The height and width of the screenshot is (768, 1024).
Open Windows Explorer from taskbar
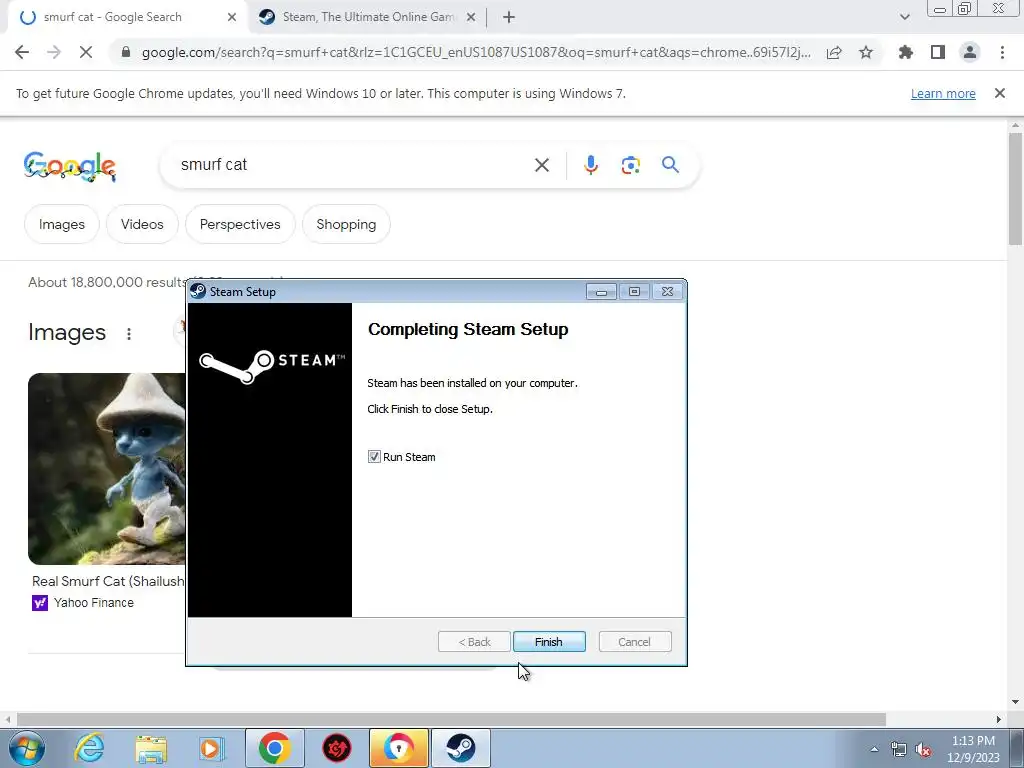pyautogui.click(x=151, y=748)
